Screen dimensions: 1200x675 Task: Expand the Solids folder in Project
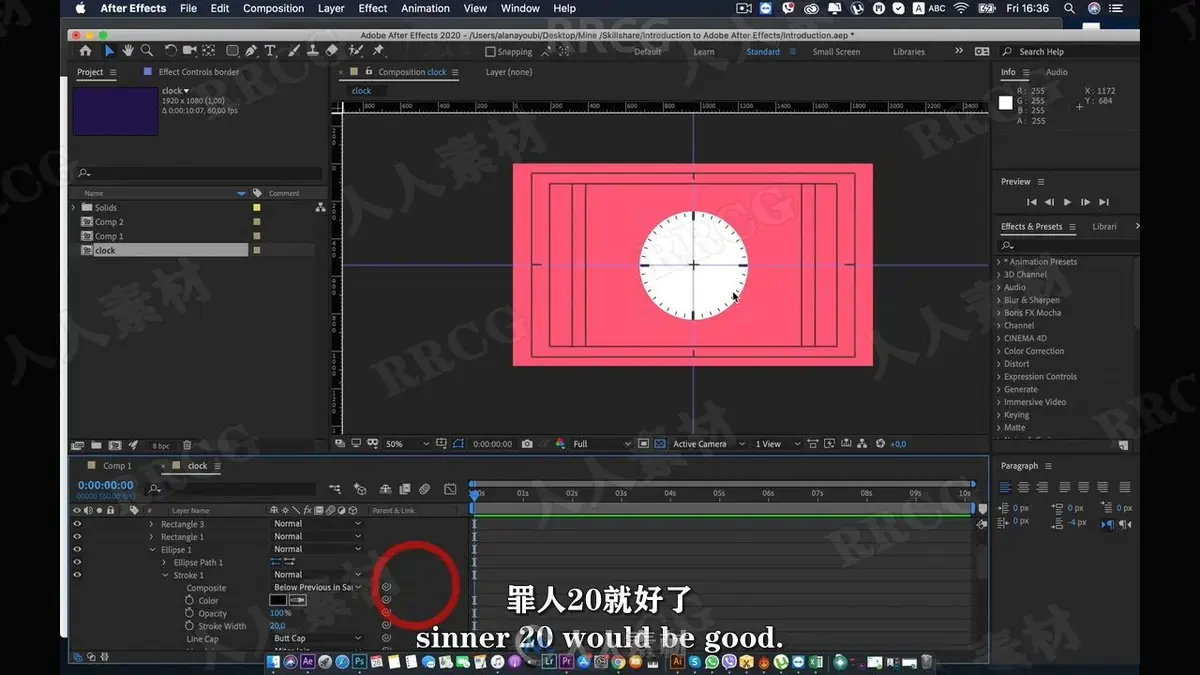pos(73,207)
